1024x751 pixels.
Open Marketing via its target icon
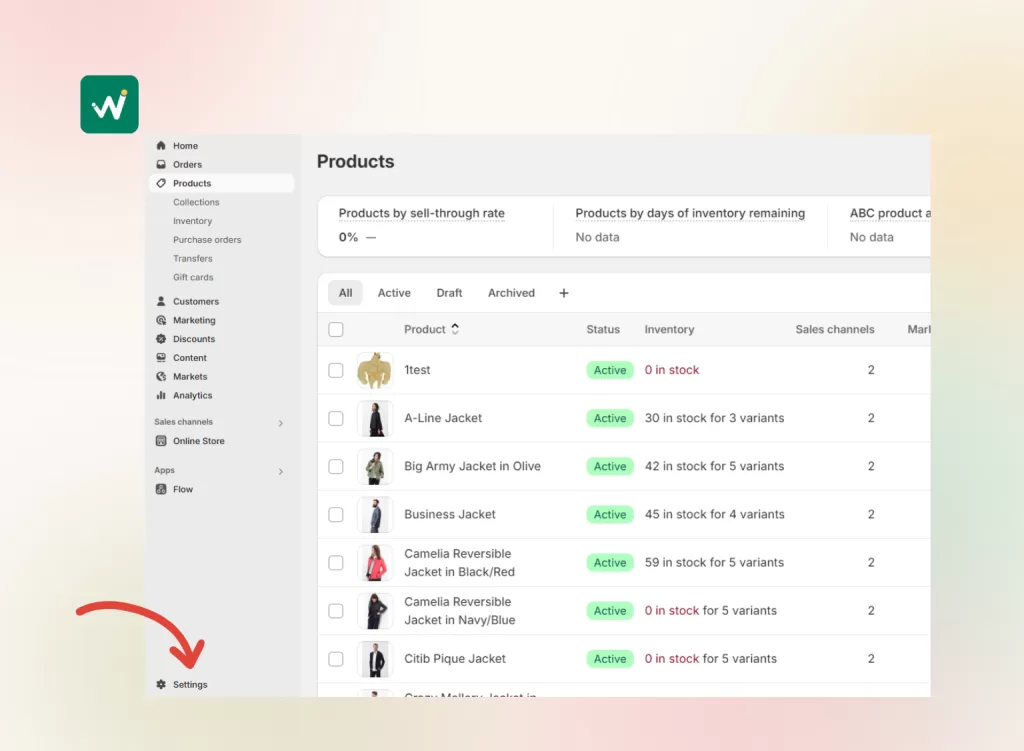click(161, 320)
